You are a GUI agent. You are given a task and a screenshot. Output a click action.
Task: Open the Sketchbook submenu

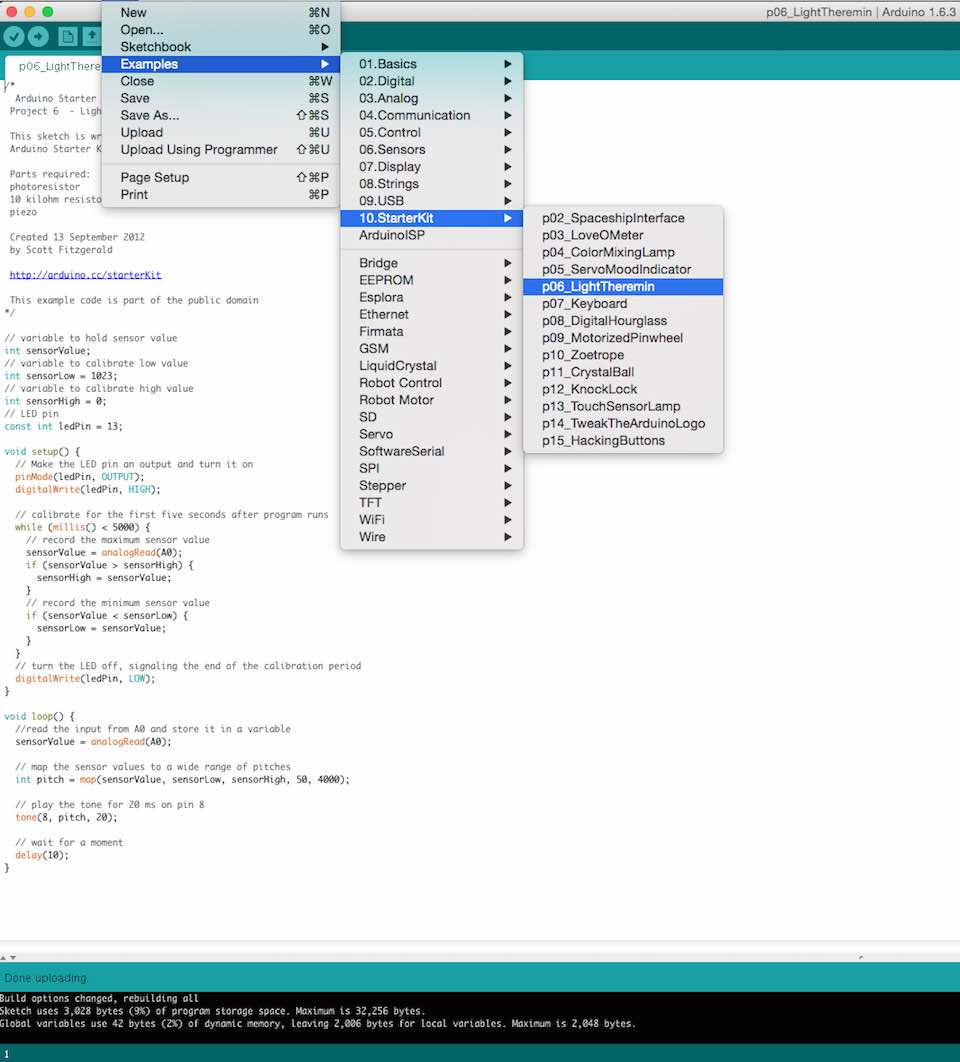[221, 47]
